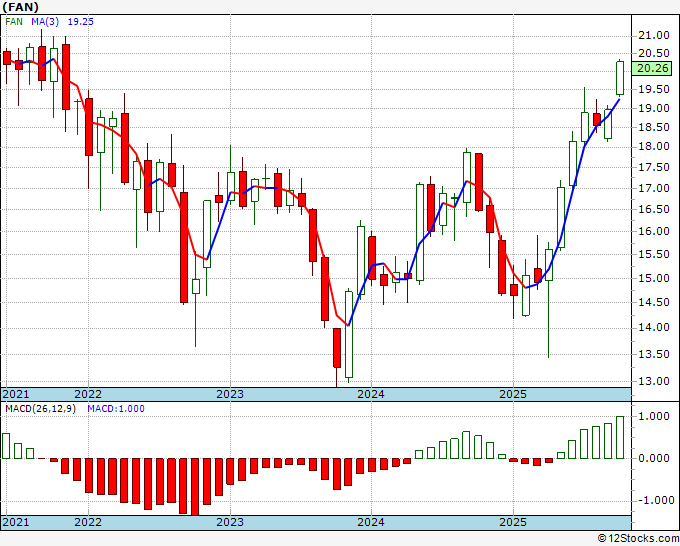The image size is (680, 546).
Task: Click the 16.00 price axis label
Action: pyautogui.click(x=654, y=231)
